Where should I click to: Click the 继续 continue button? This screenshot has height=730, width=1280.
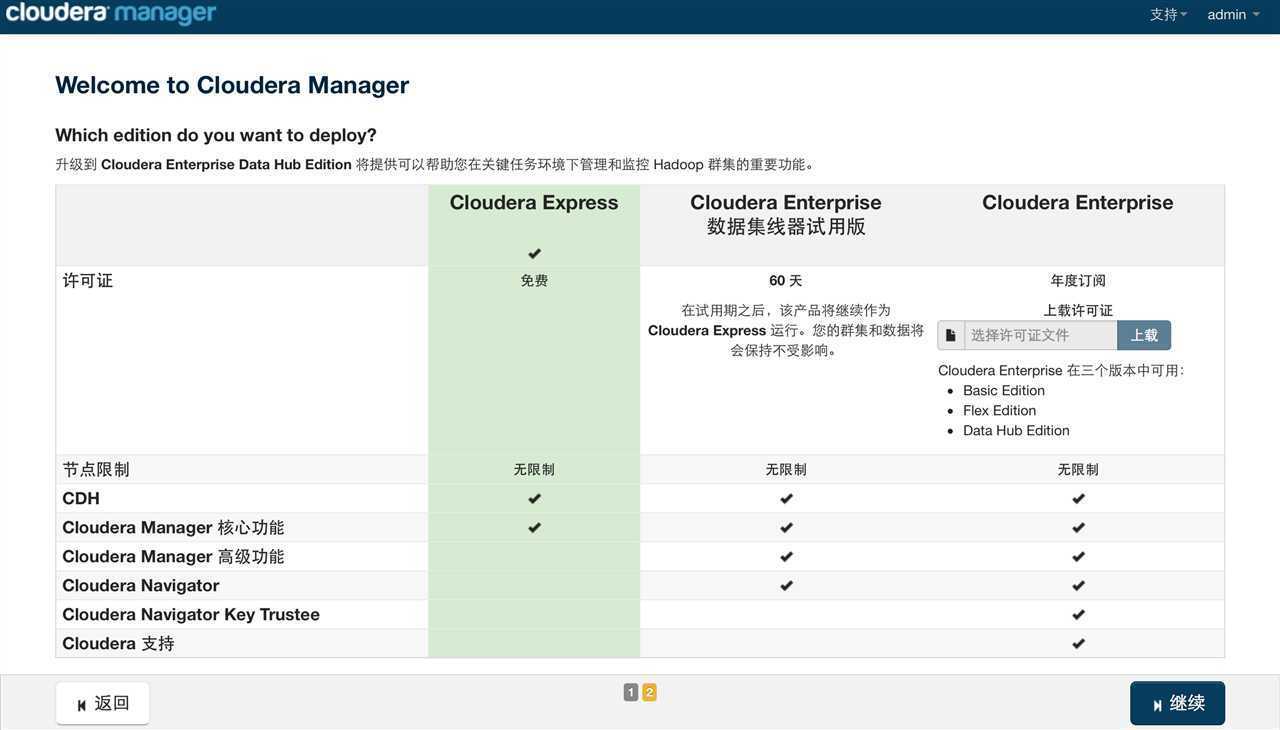[x=1177, y=704]
